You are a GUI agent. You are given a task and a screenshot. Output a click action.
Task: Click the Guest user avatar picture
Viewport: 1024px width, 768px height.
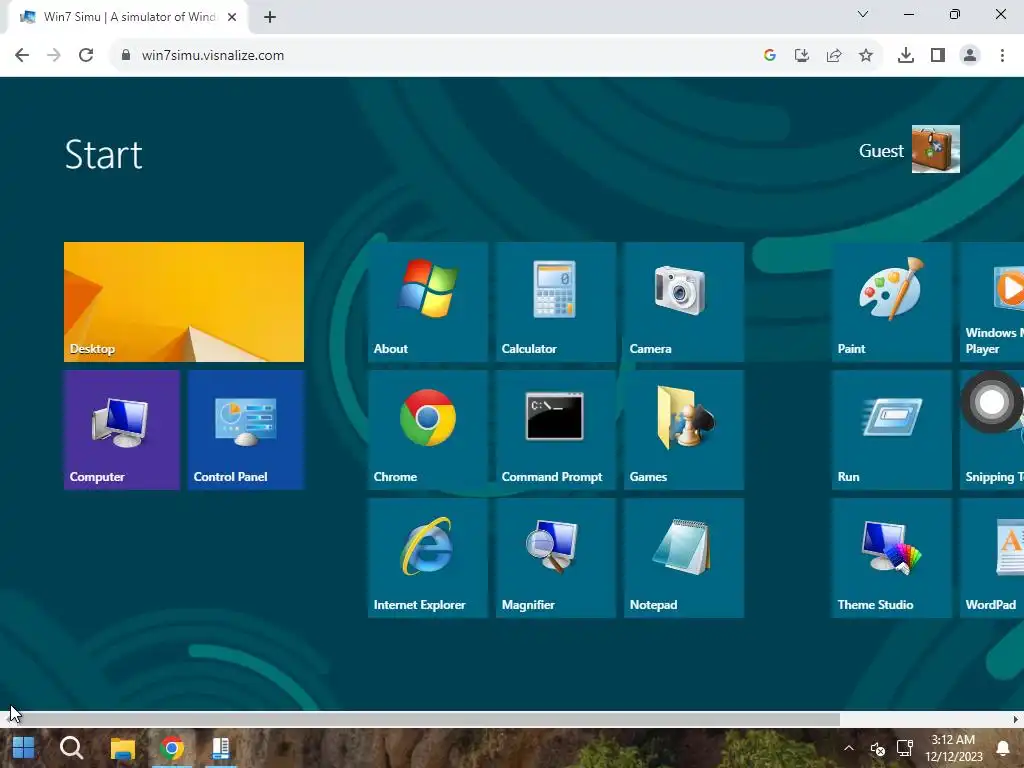(x=935, y=149)
